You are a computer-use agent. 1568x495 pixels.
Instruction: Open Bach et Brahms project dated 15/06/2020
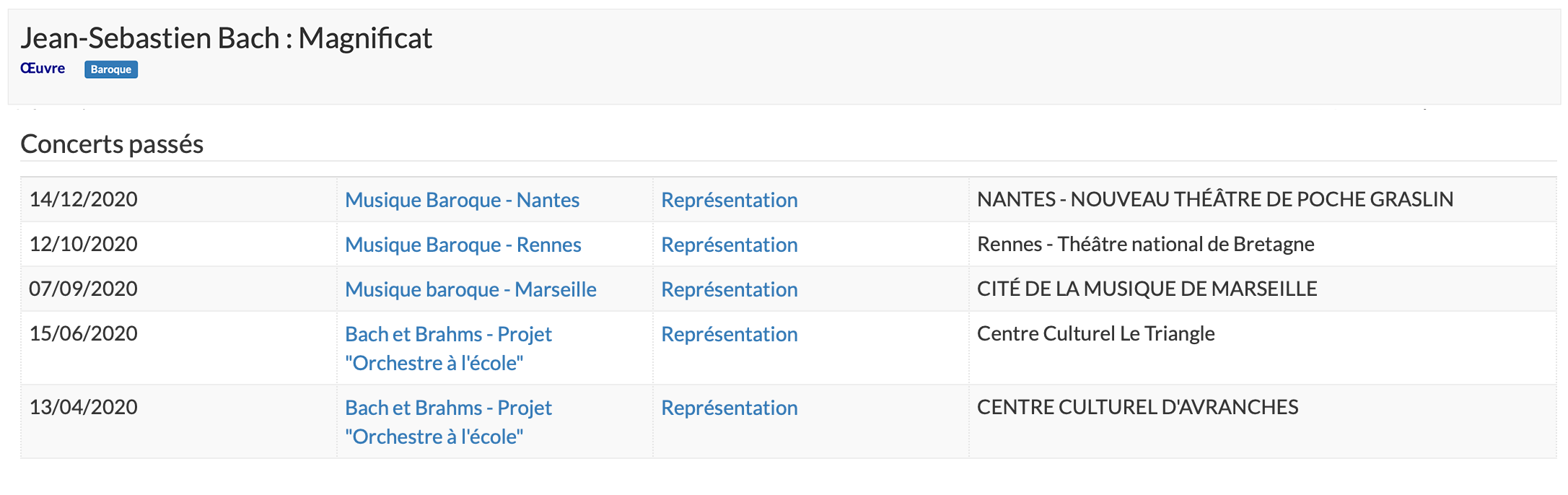448,349
